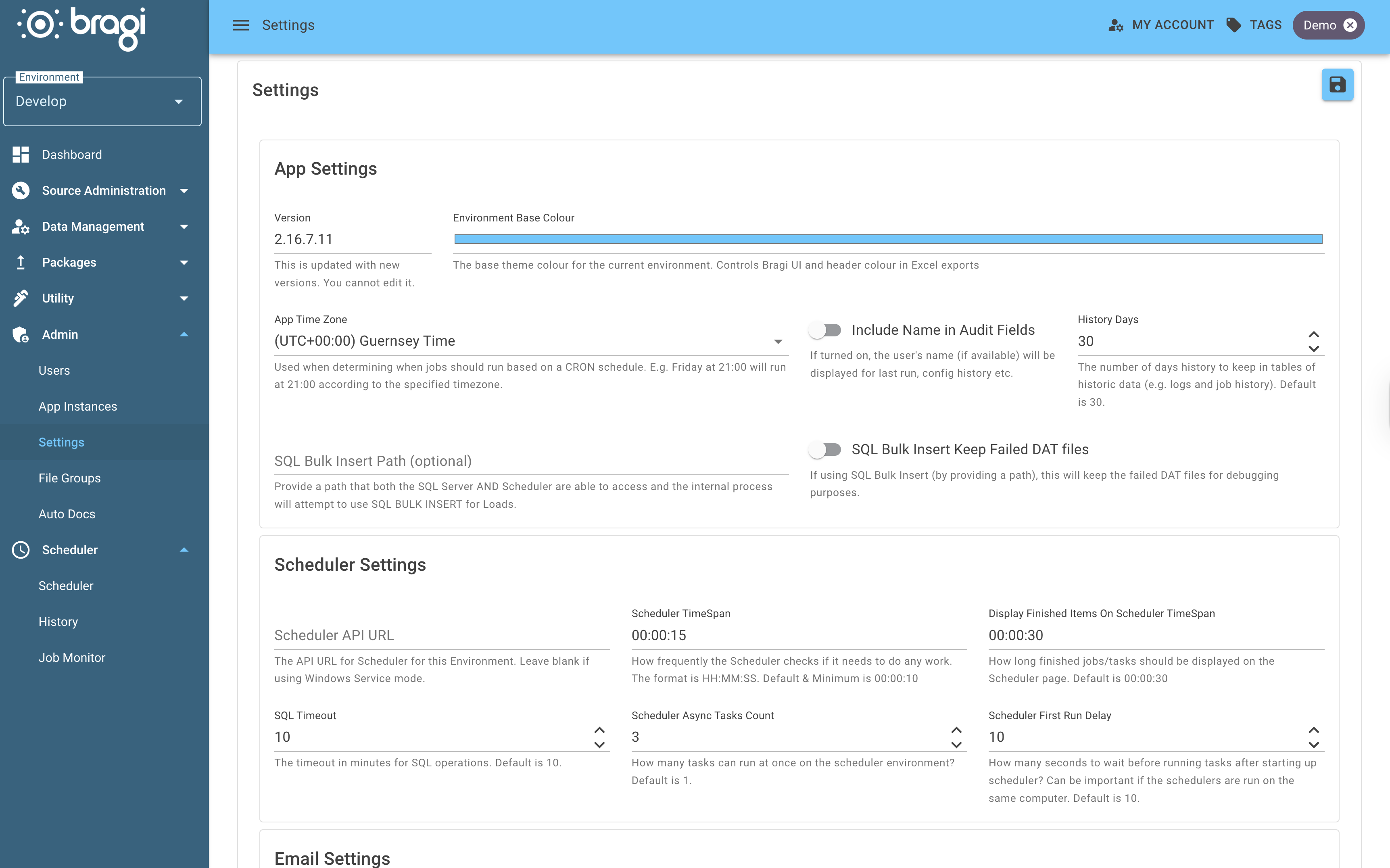Image resolution: width=1390 pixels, height=868 pixels.
Task: Expand Source Administration menu arrow
Action: point(184,191)
